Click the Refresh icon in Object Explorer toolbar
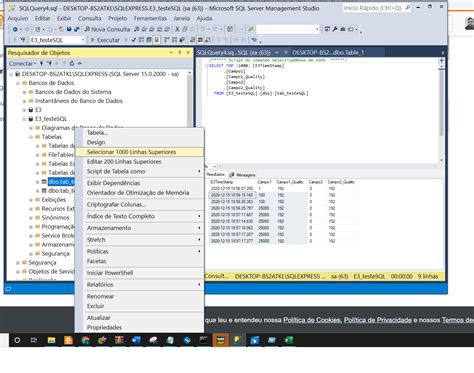The width and height of the screenshot is (474, 373). pos(72,63)
